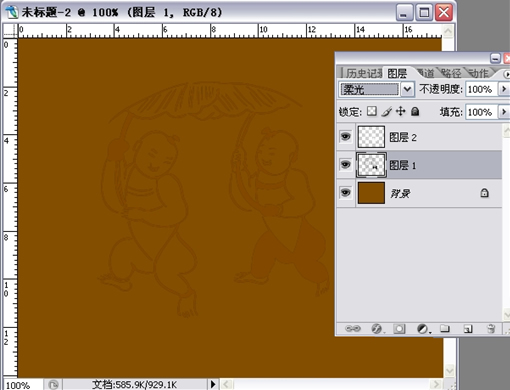Click the lock image pixels brush icon
Image resolution: width=510 pixels, height=390 pixels.
click(x=387, y=112)
